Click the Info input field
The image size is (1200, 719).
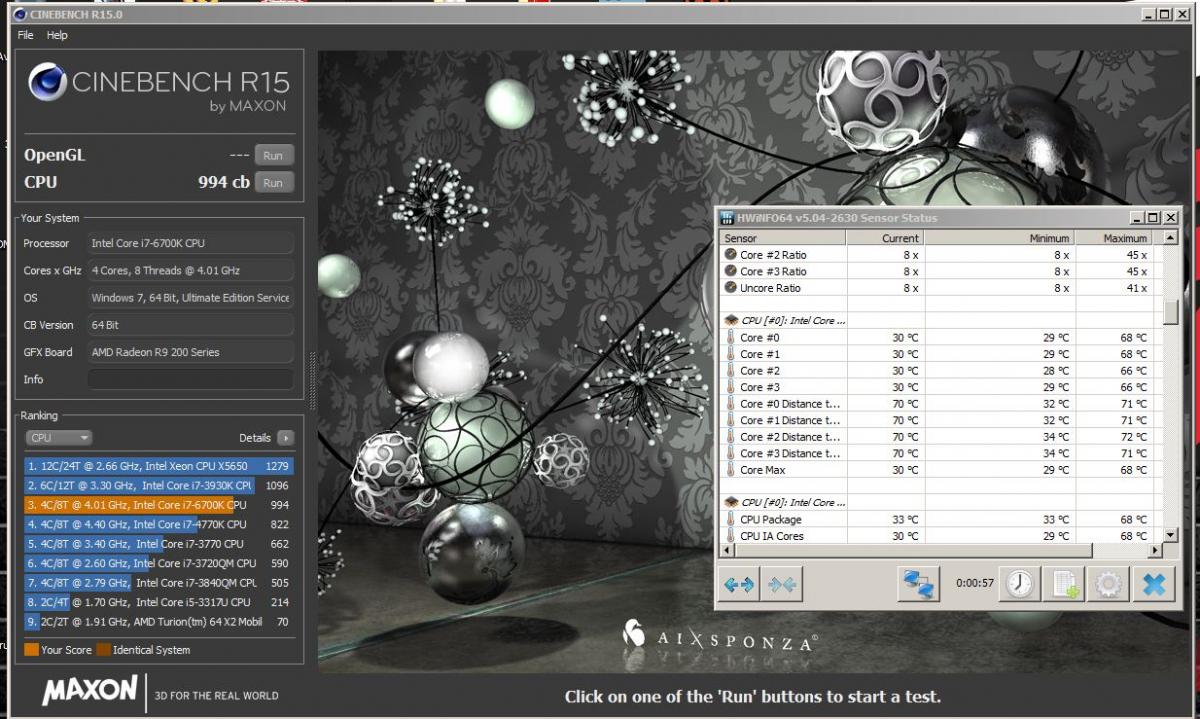[x=191, y=379]
